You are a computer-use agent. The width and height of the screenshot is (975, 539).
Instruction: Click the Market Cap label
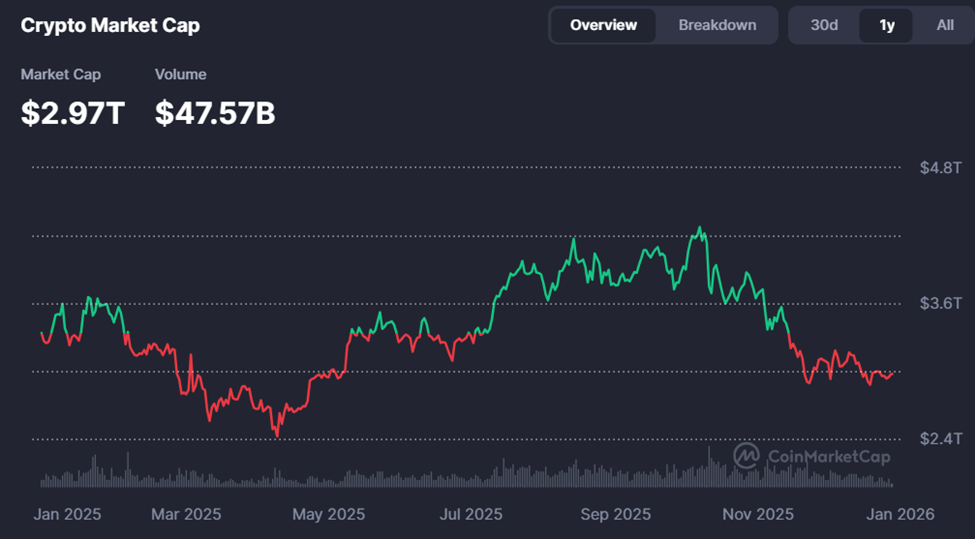click(61, 74)
